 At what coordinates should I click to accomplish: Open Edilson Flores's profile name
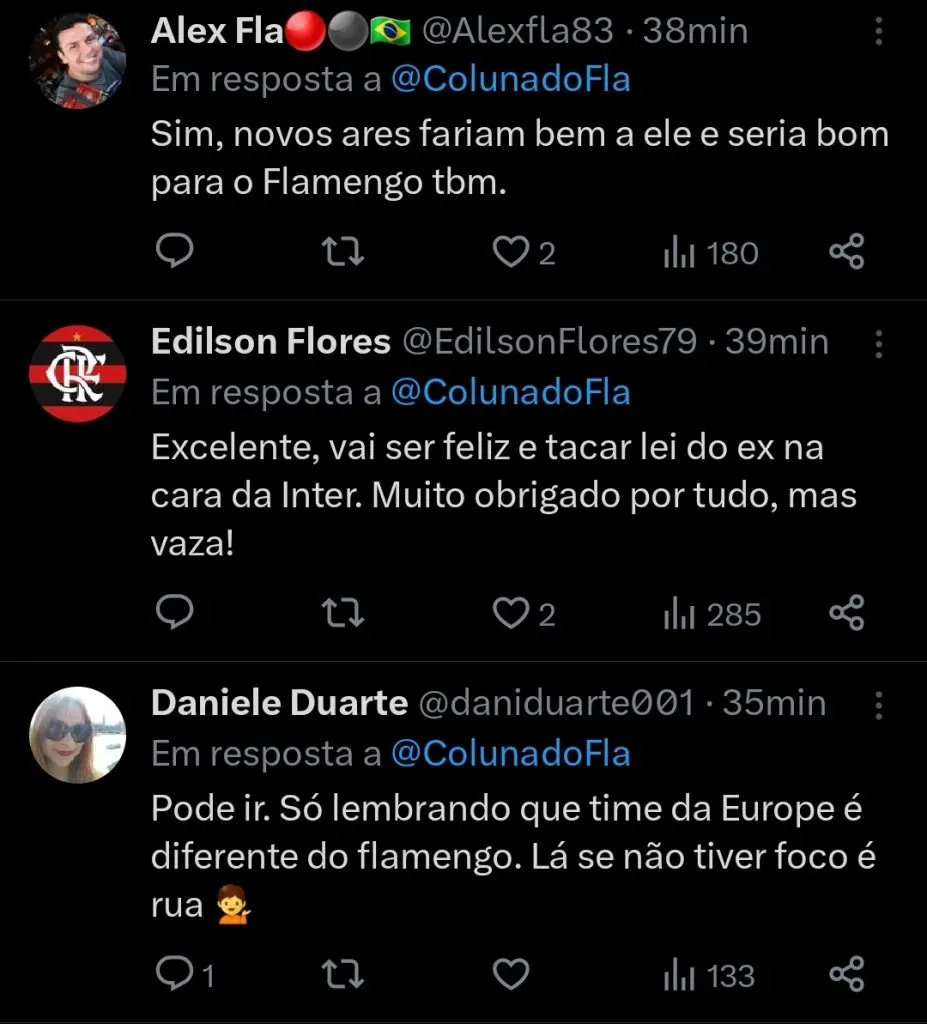click(x=270, y=342)
